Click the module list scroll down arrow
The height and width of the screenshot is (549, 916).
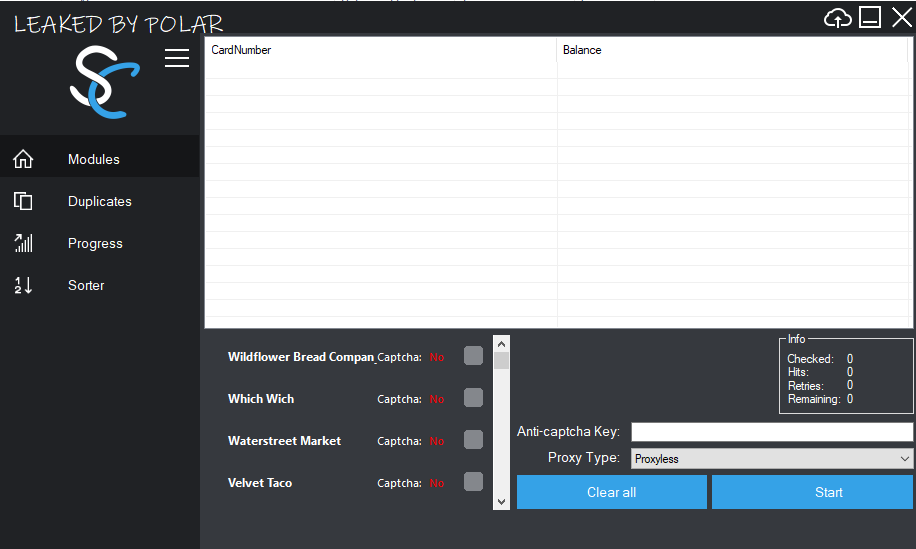(x=501, y=501)
